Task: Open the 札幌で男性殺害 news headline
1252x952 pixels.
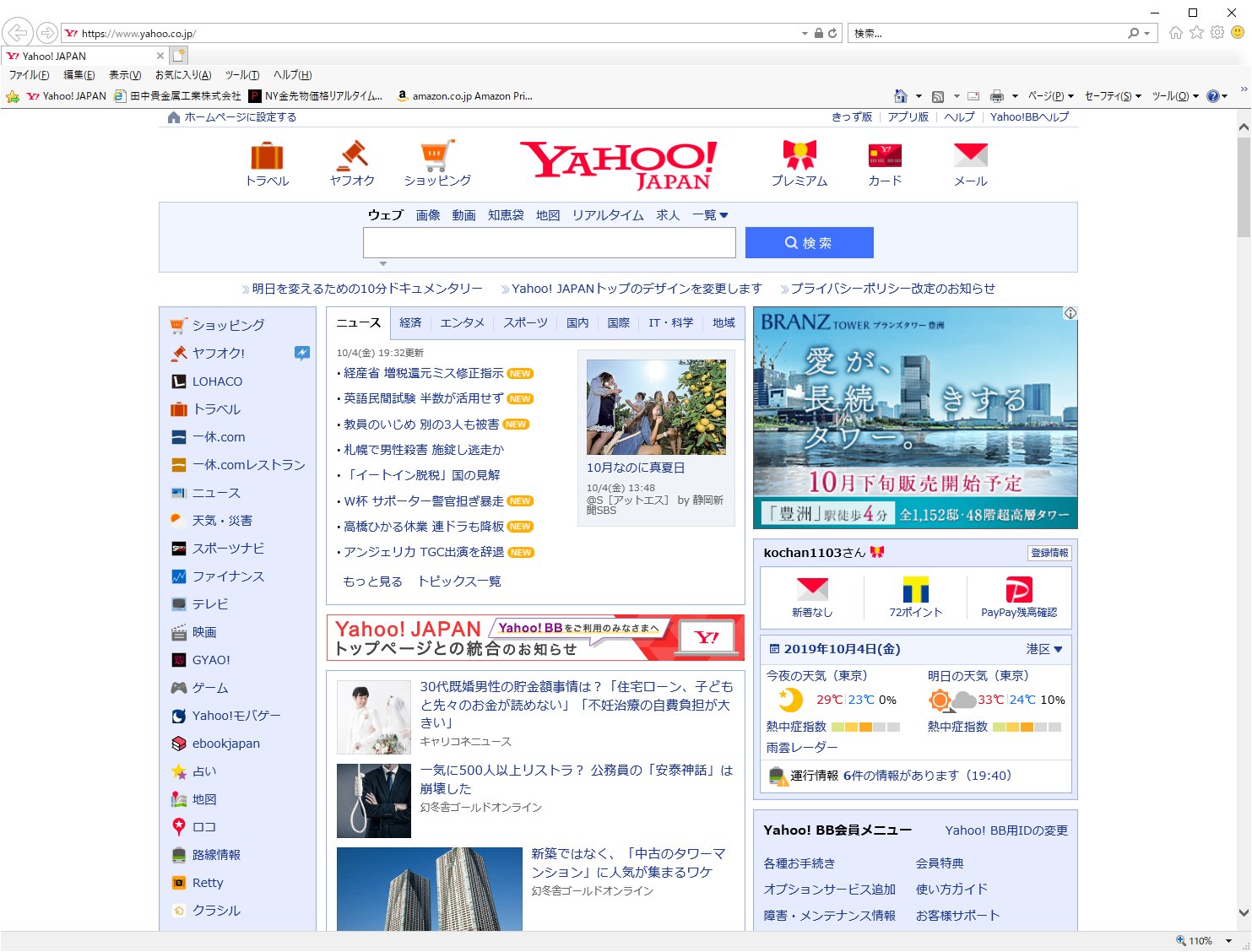Action: click(423, 450)
